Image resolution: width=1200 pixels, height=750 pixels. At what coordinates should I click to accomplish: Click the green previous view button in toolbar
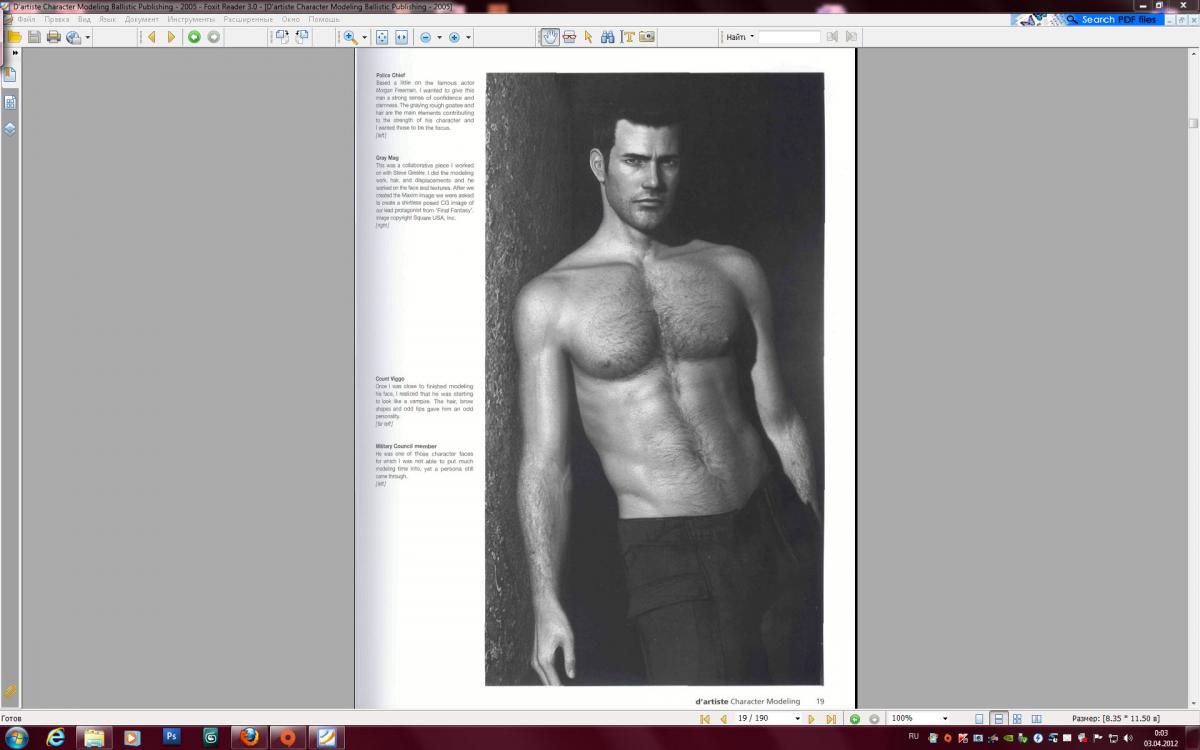[194, 37]
